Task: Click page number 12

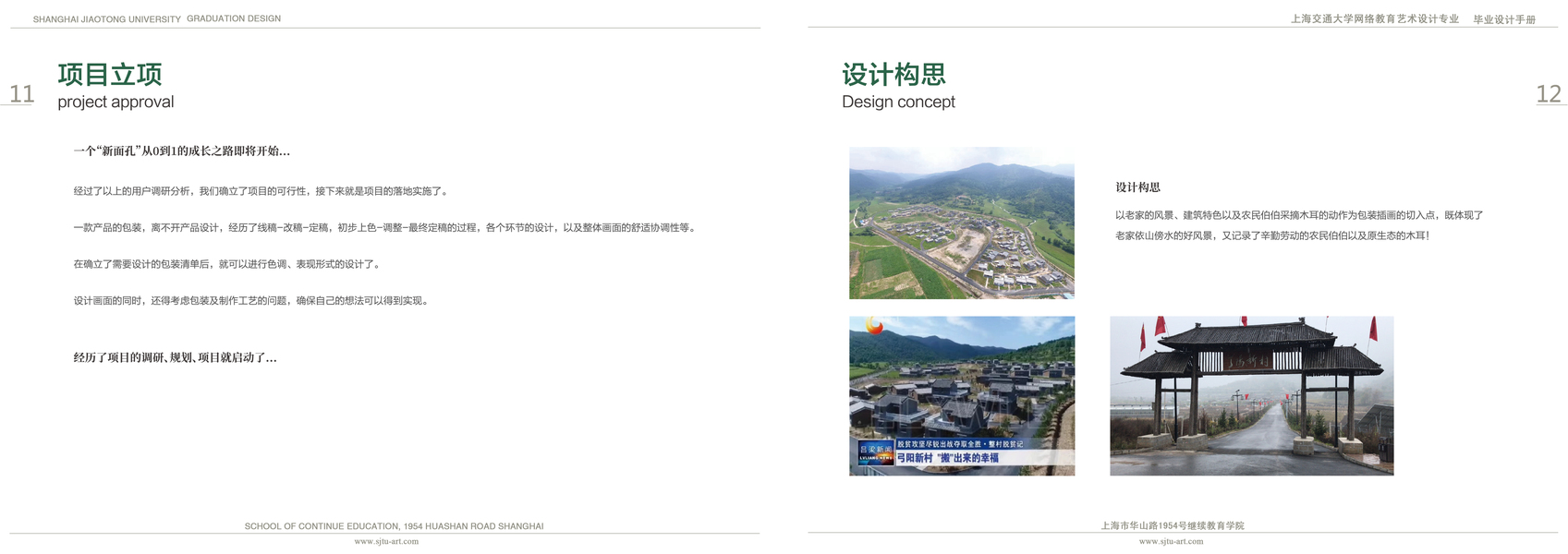Action: coord(1549,94)
